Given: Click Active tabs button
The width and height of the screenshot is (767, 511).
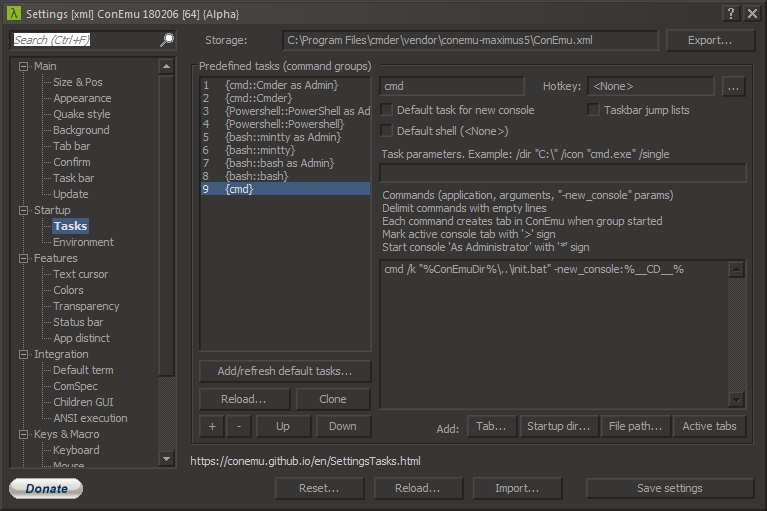Looking at the screenshot, I should click(x=709, y=426).
